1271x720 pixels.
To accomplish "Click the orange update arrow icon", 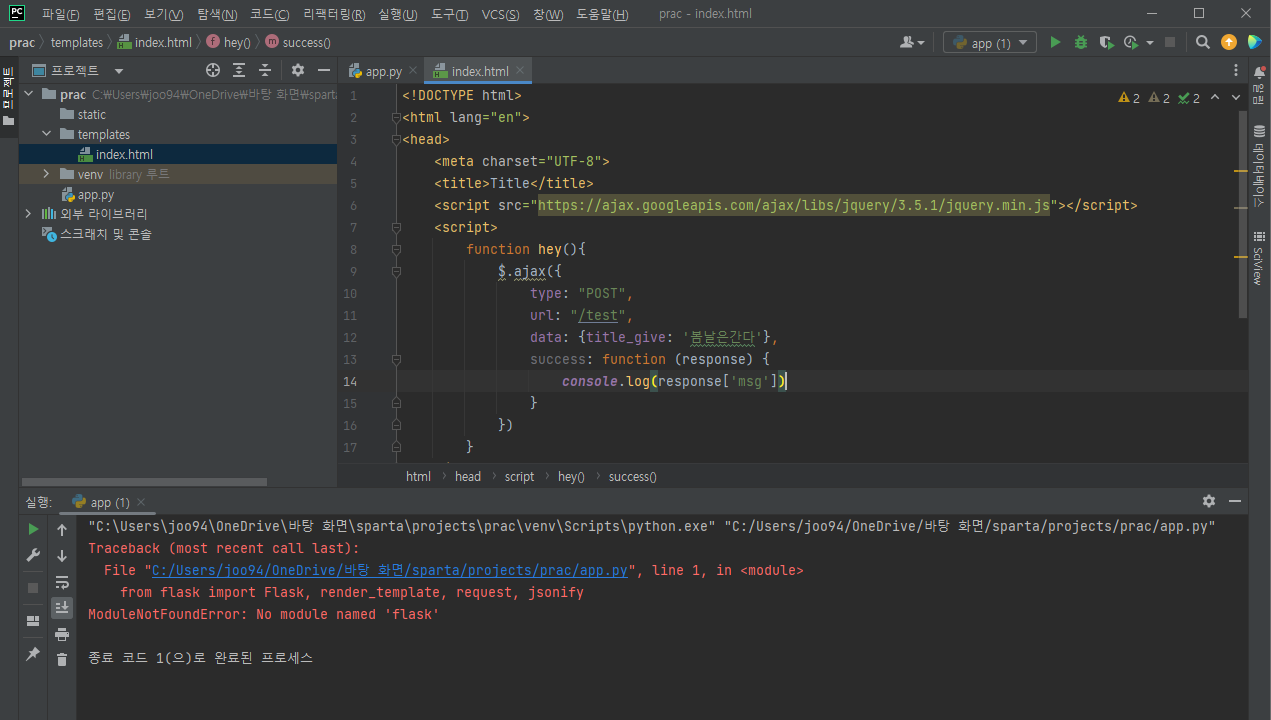I will pos(1229,43).
